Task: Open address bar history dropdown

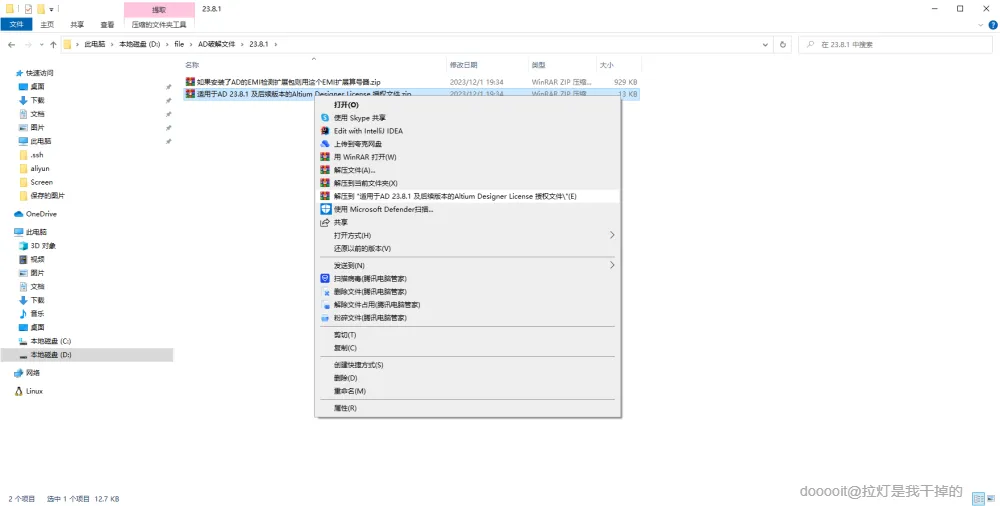Action: pyautogui.click(x=765, y=45)
